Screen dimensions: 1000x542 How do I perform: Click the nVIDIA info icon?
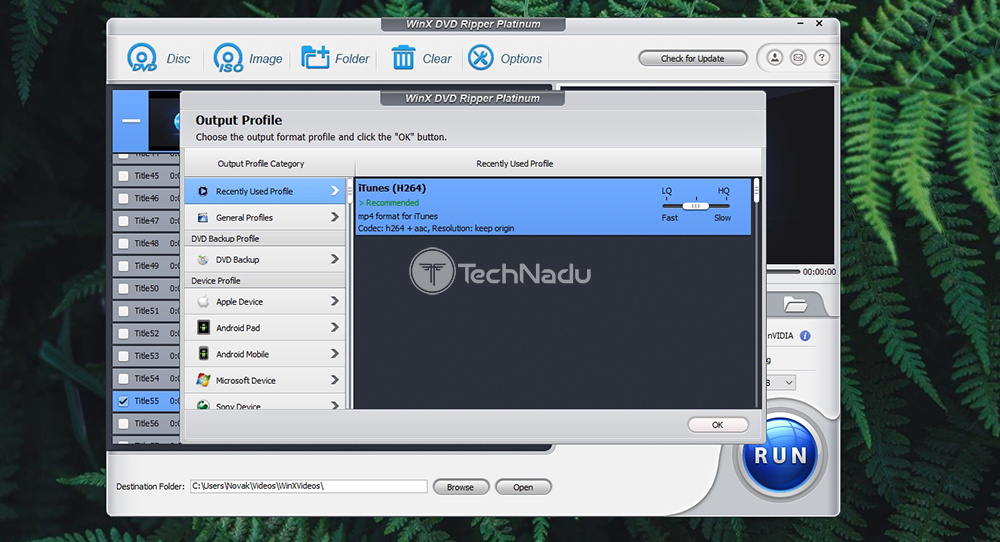coord(805,335)
